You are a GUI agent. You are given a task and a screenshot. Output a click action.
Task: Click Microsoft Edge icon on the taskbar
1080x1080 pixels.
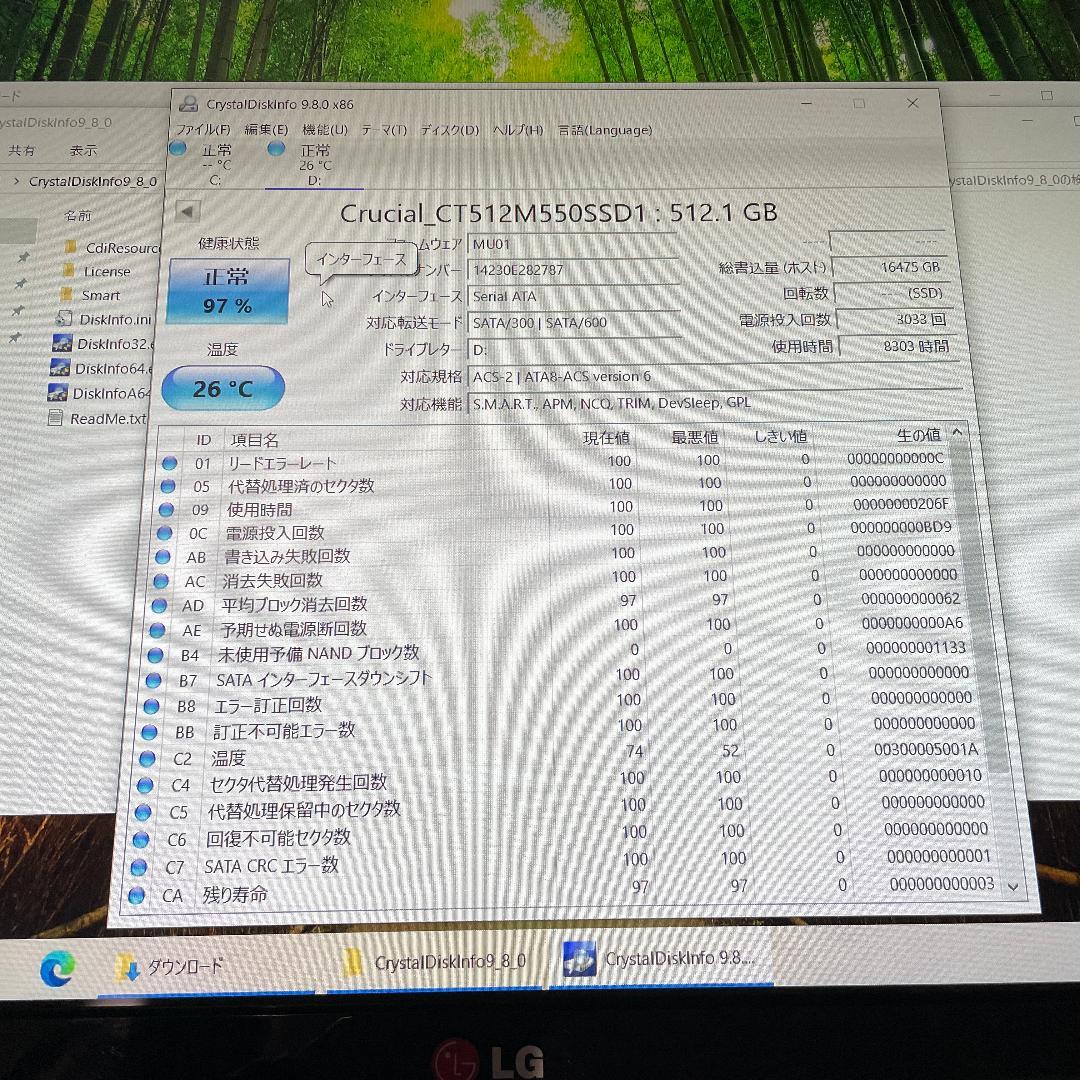[x=58, y=968]
